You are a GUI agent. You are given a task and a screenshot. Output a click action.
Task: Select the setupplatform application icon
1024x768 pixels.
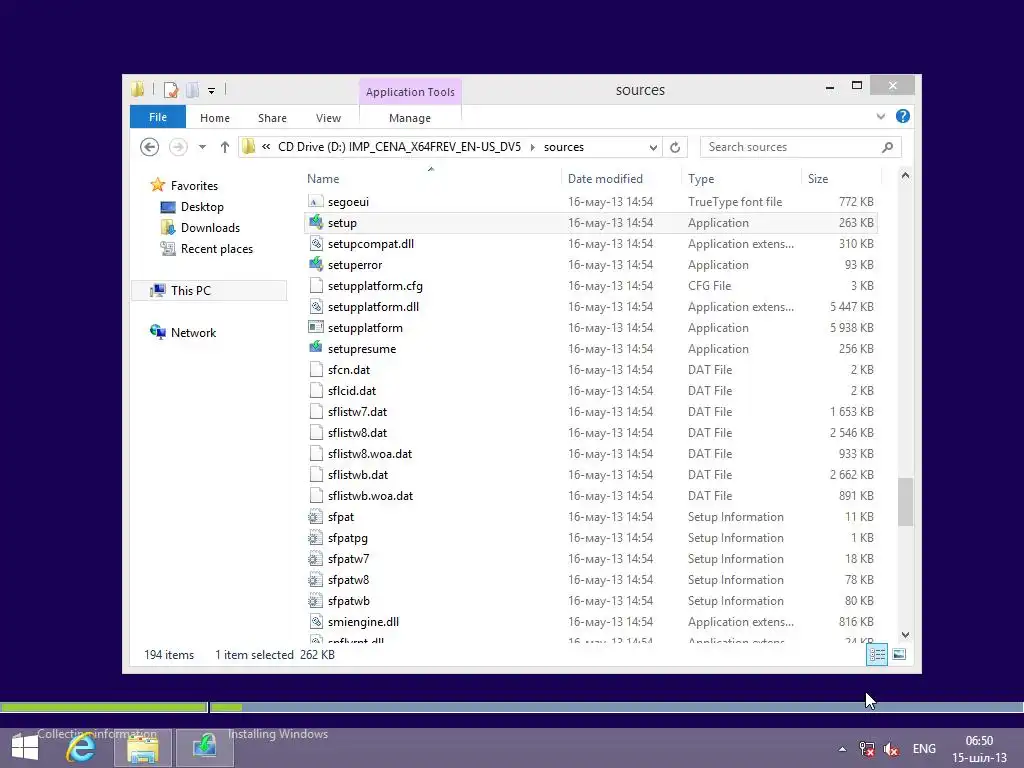[x=316, y=327]
